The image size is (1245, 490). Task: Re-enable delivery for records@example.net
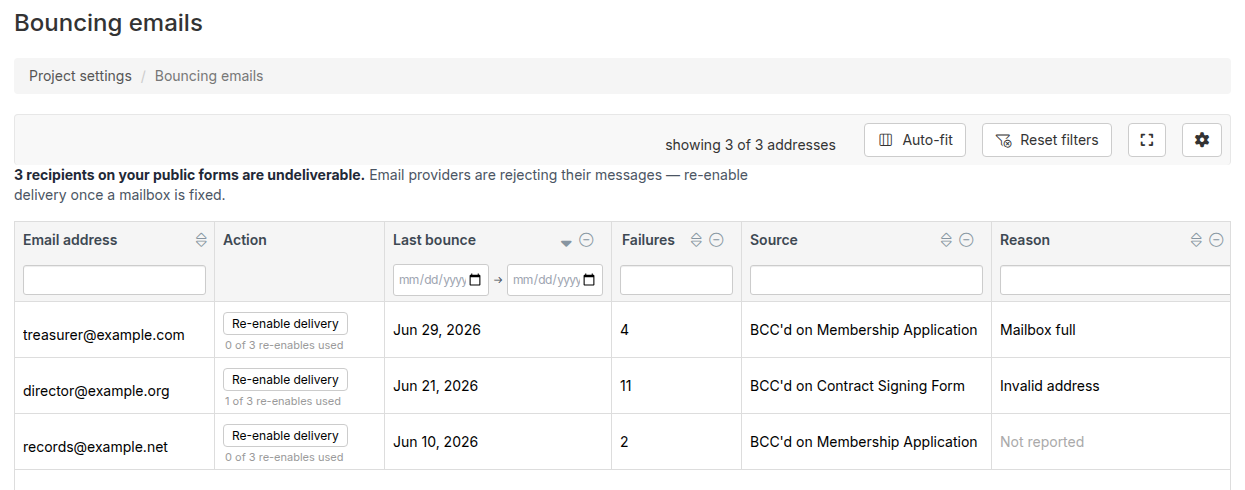[285, 435]
